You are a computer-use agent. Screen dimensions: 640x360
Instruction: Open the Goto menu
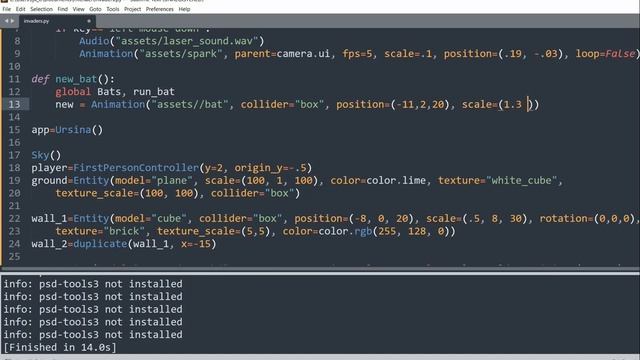click(95, 9)
